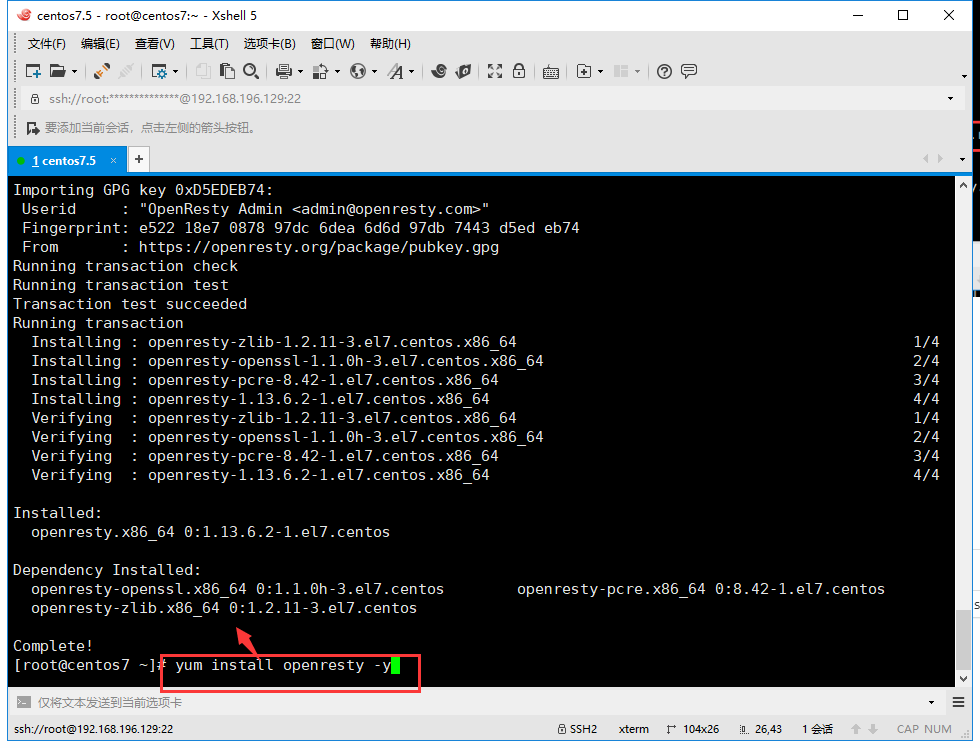Open the 帮助(H) menu
980x748 pixels.
390,44
